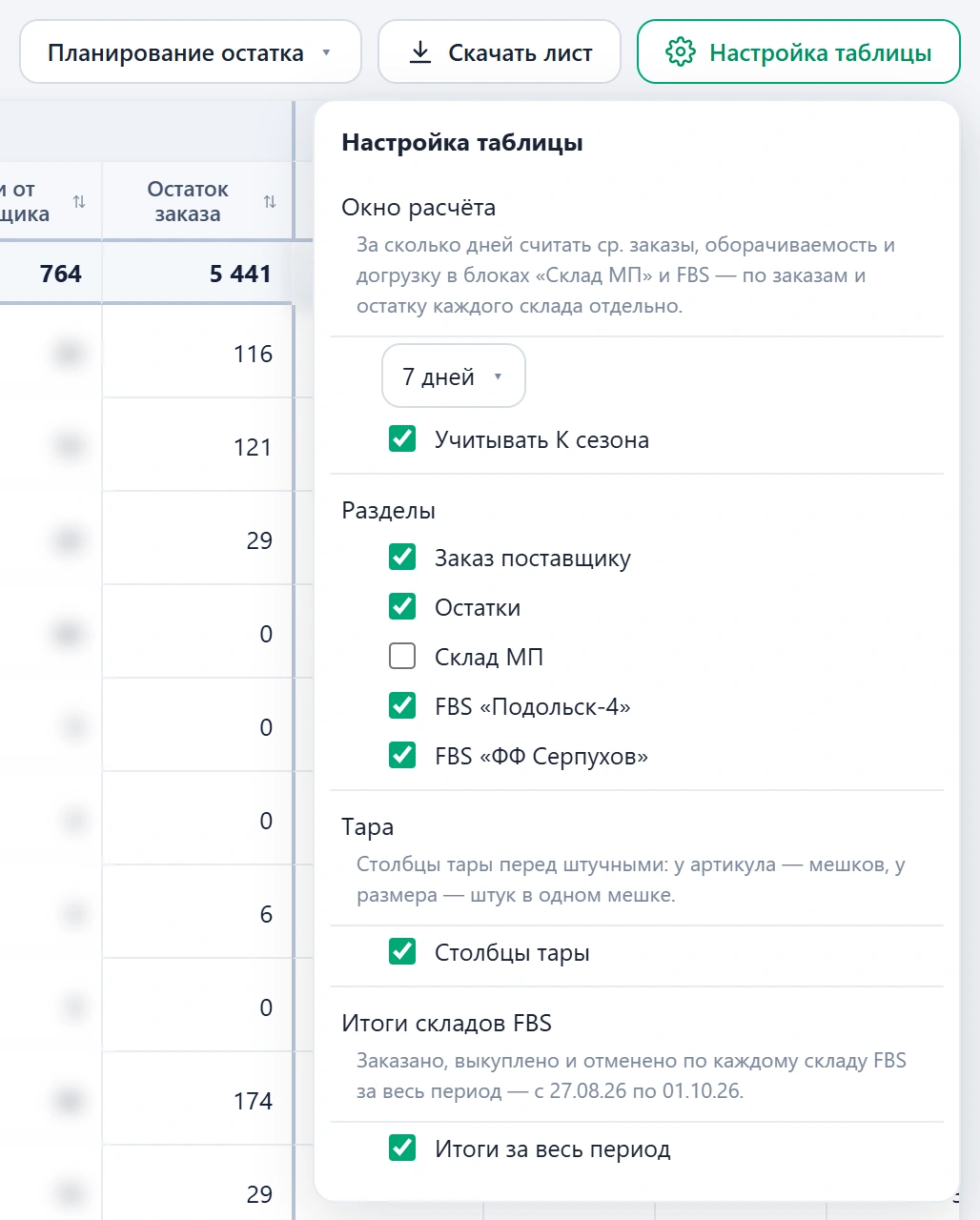Disable Столбцы тары checkbox
Image resolution: width=980 pixels, height=1220 pixels.
coord(402,952)
